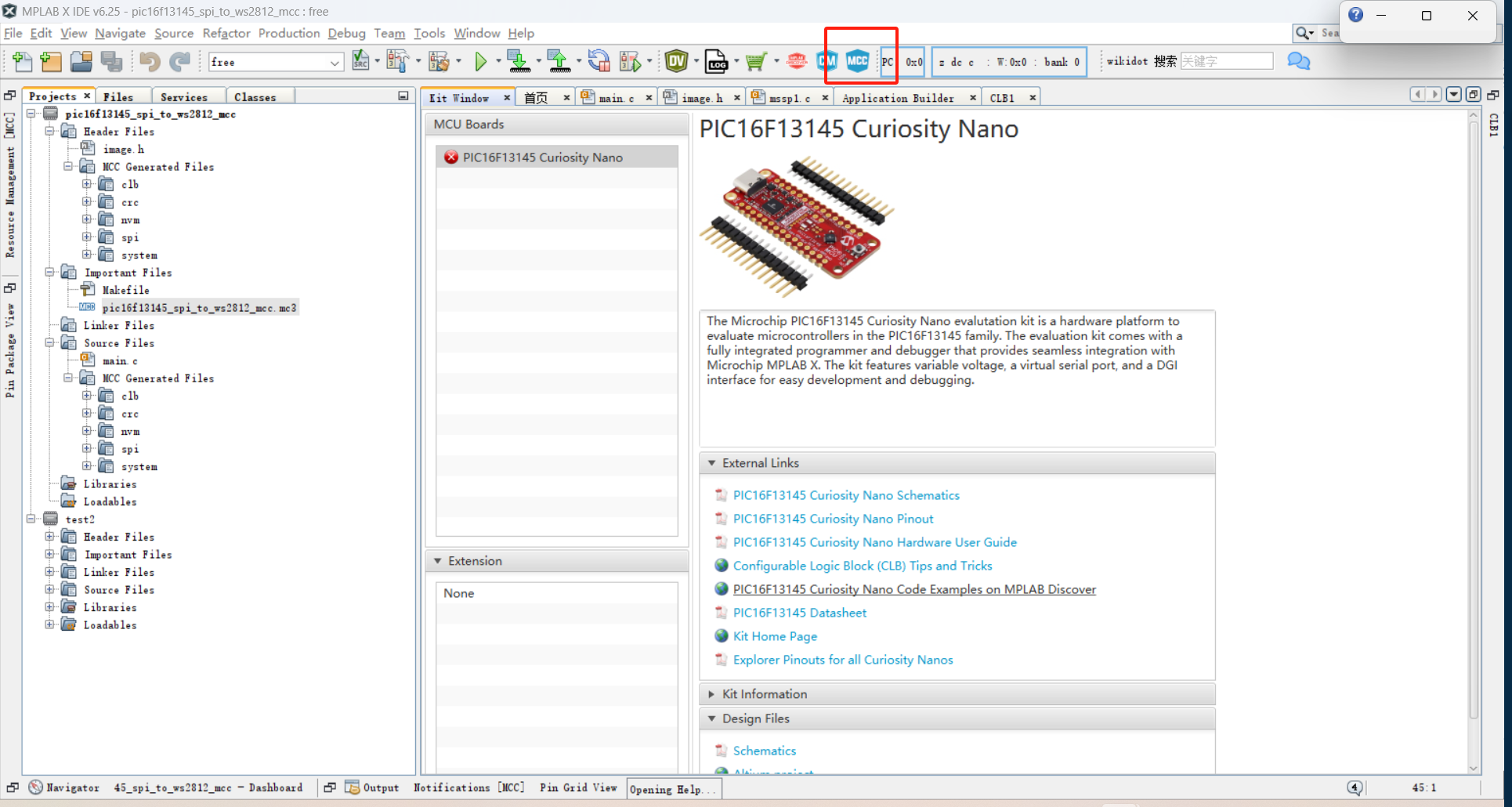Click the Debug Main Project icon
Screen dimensions: 1512x807
(x=630, y=61)
